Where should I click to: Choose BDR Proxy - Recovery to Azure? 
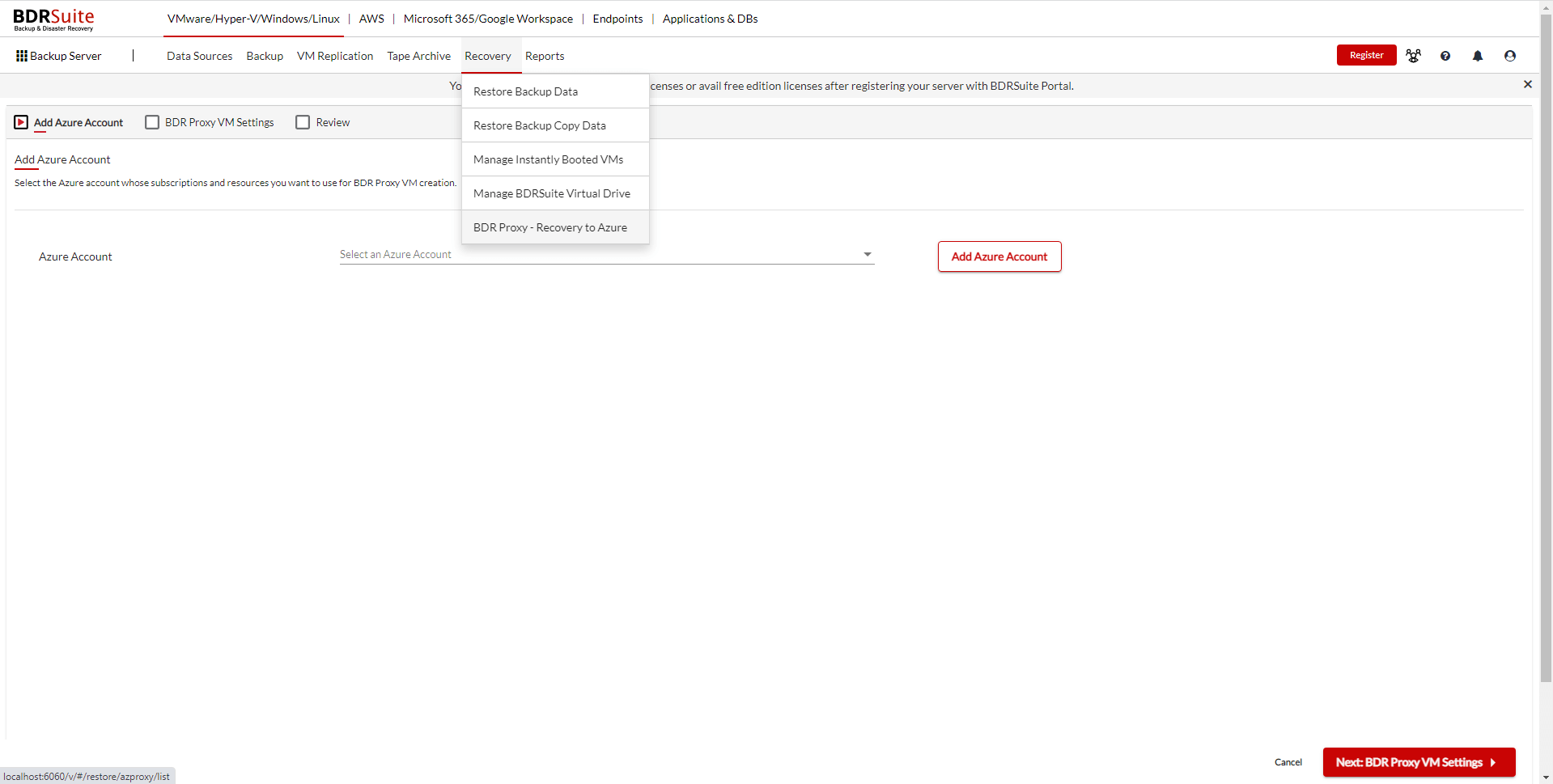(555, 227)
